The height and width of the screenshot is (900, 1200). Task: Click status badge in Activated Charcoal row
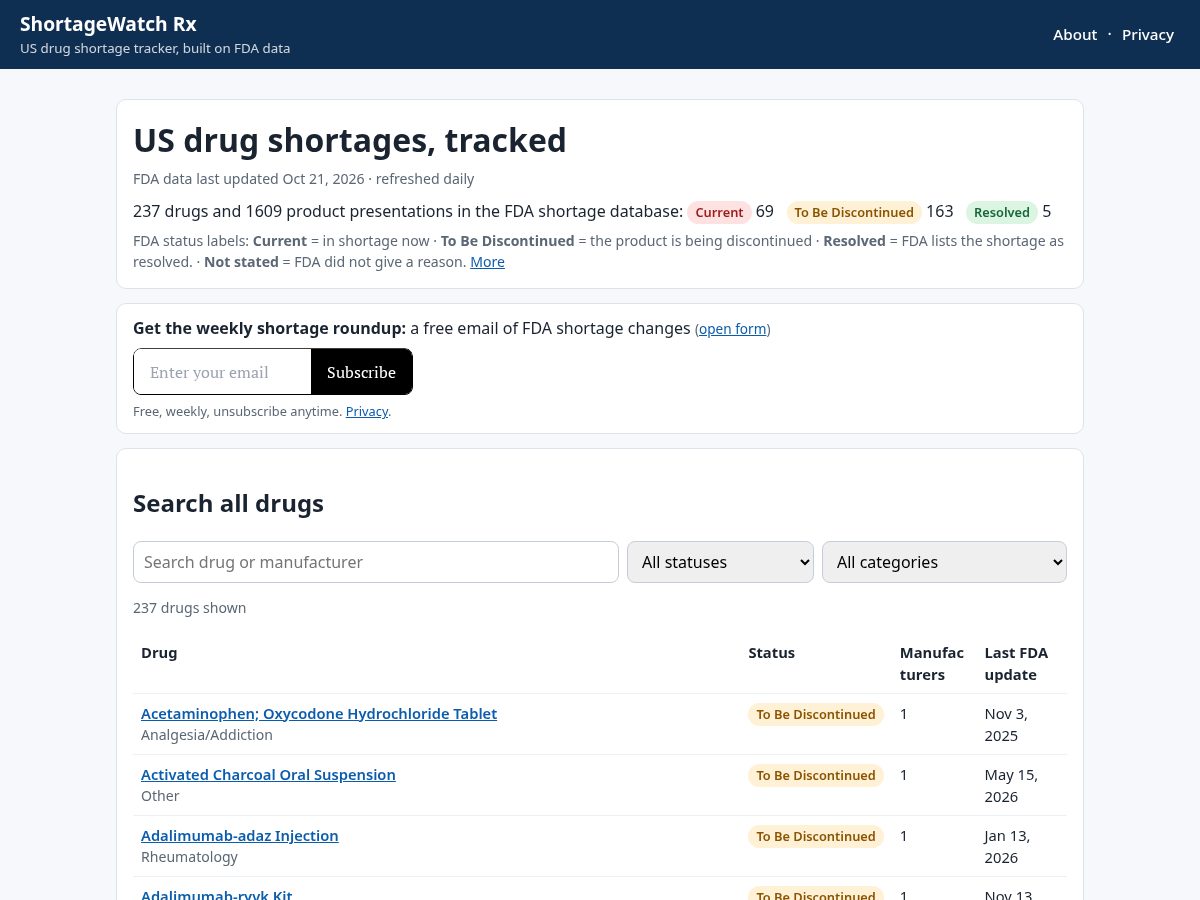816,776
